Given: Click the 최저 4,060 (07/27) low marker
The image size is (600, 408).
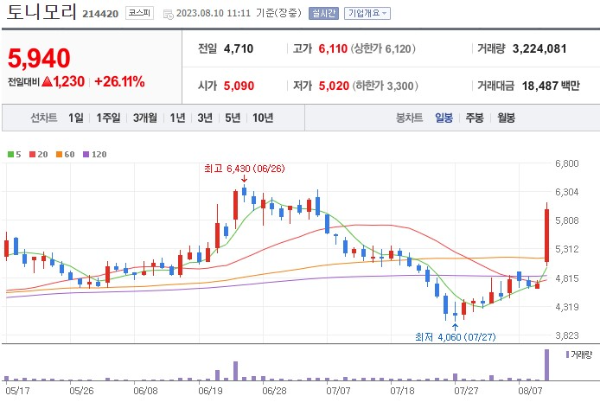Looking at the screenshot, I should pyautogui.click(x=455, y=337).
